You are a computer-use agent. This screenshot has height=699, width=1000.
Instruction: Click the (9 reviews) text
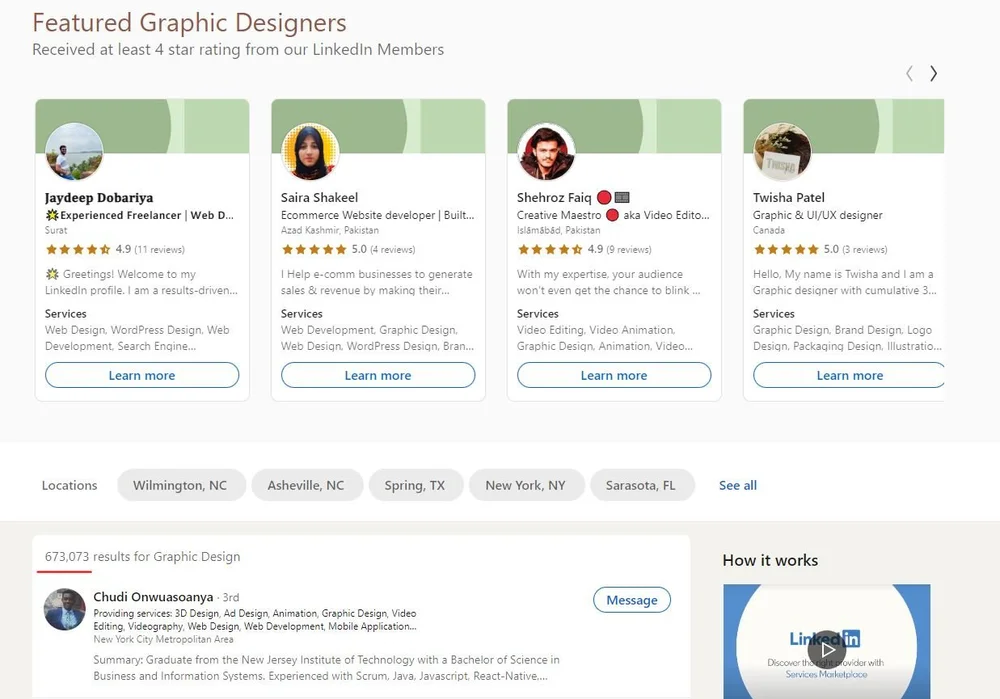pos(629,249)
